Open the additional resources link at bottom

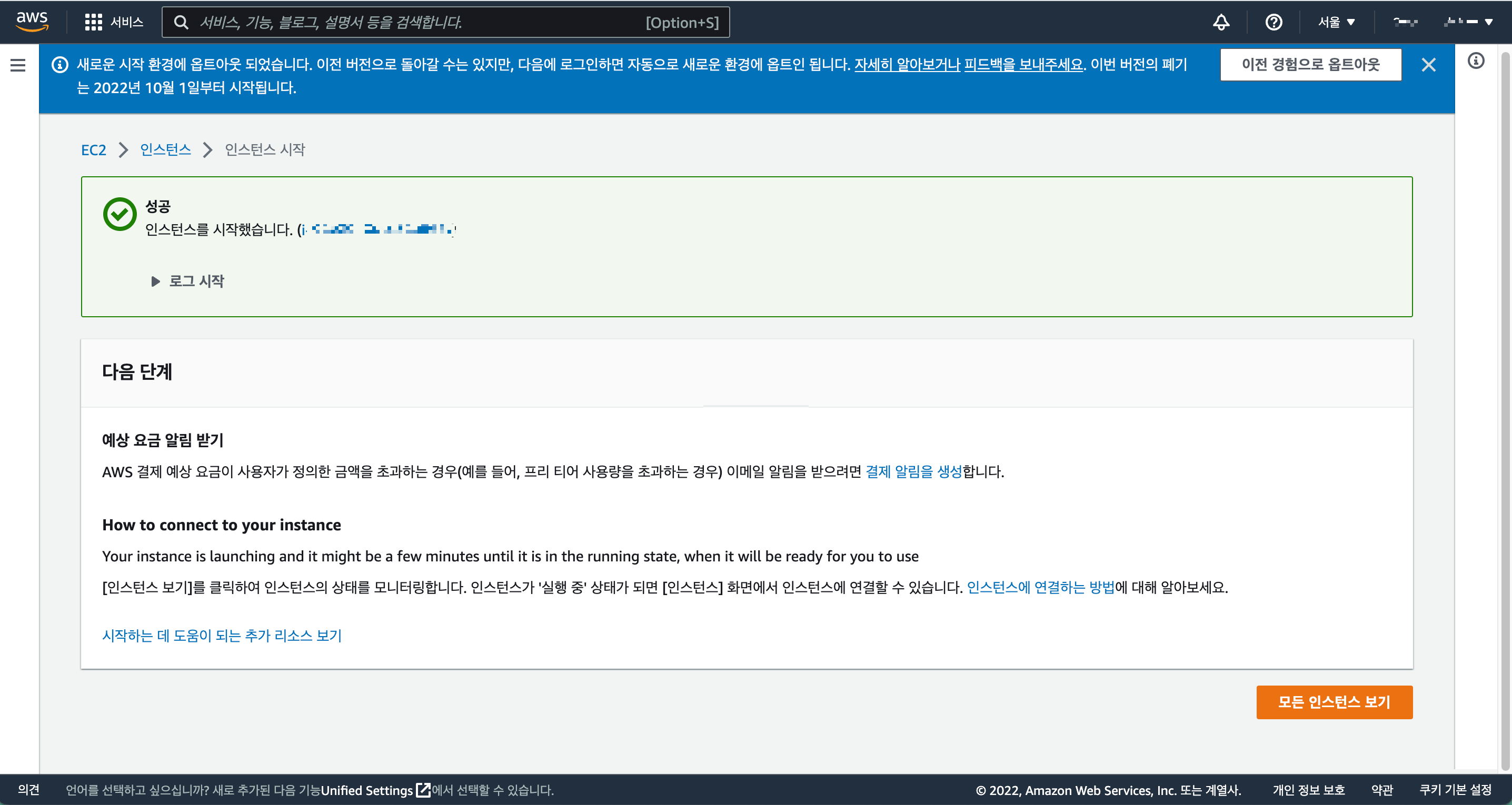(222, 636)
